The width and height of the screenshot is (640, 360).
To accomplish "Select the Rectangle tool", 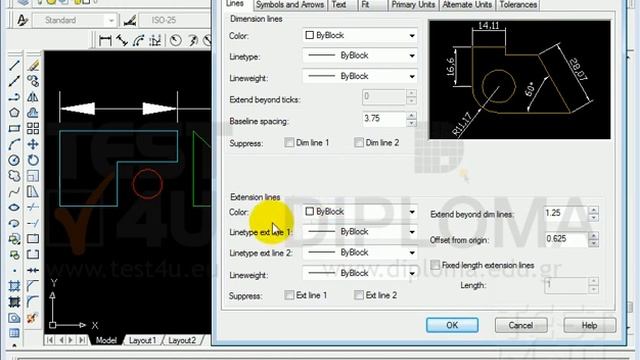I will coord(14,129).
